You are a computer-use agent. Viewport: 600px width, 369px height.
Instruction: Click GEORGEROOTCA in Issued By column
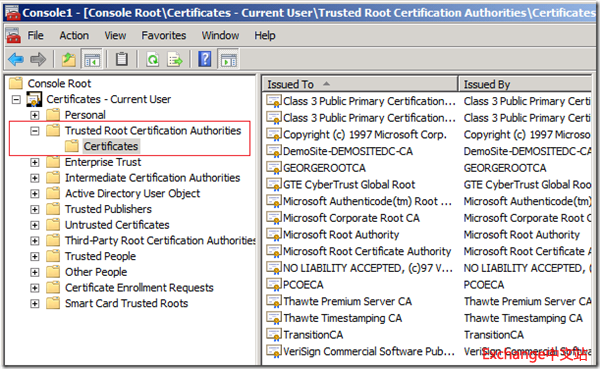(x=505, y=168)
